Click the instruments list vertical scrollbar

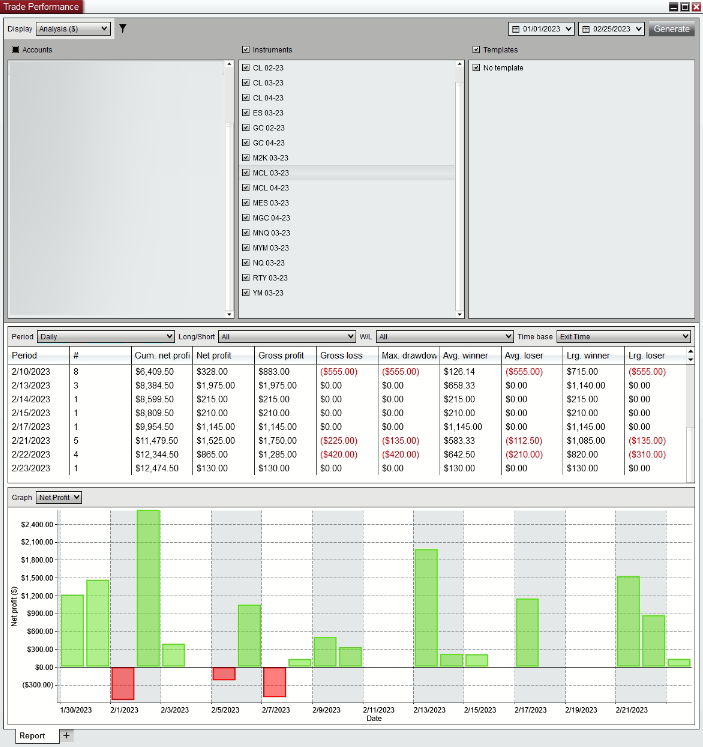[x=459, y=190]
